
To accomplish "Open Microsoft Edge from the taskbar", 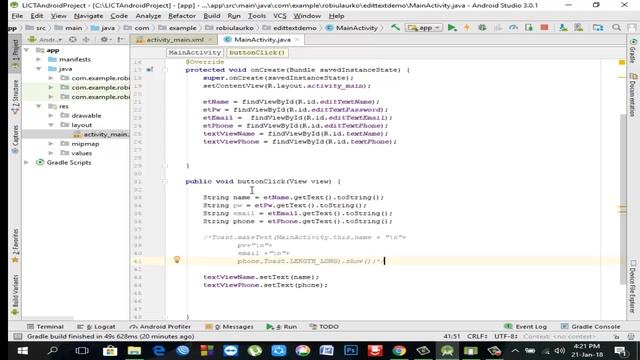I will [x=158, y=351].
